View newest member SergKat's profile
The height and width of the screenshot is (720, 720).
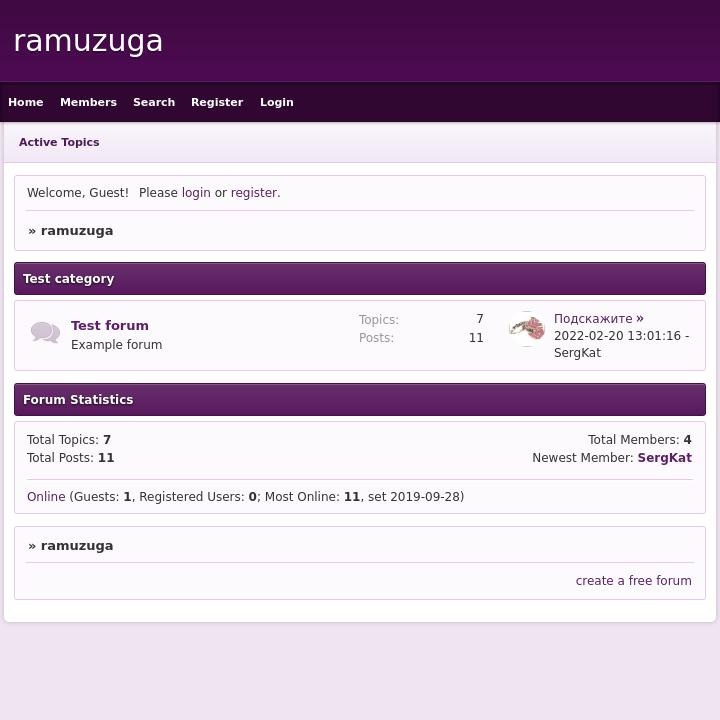(664, 458)
